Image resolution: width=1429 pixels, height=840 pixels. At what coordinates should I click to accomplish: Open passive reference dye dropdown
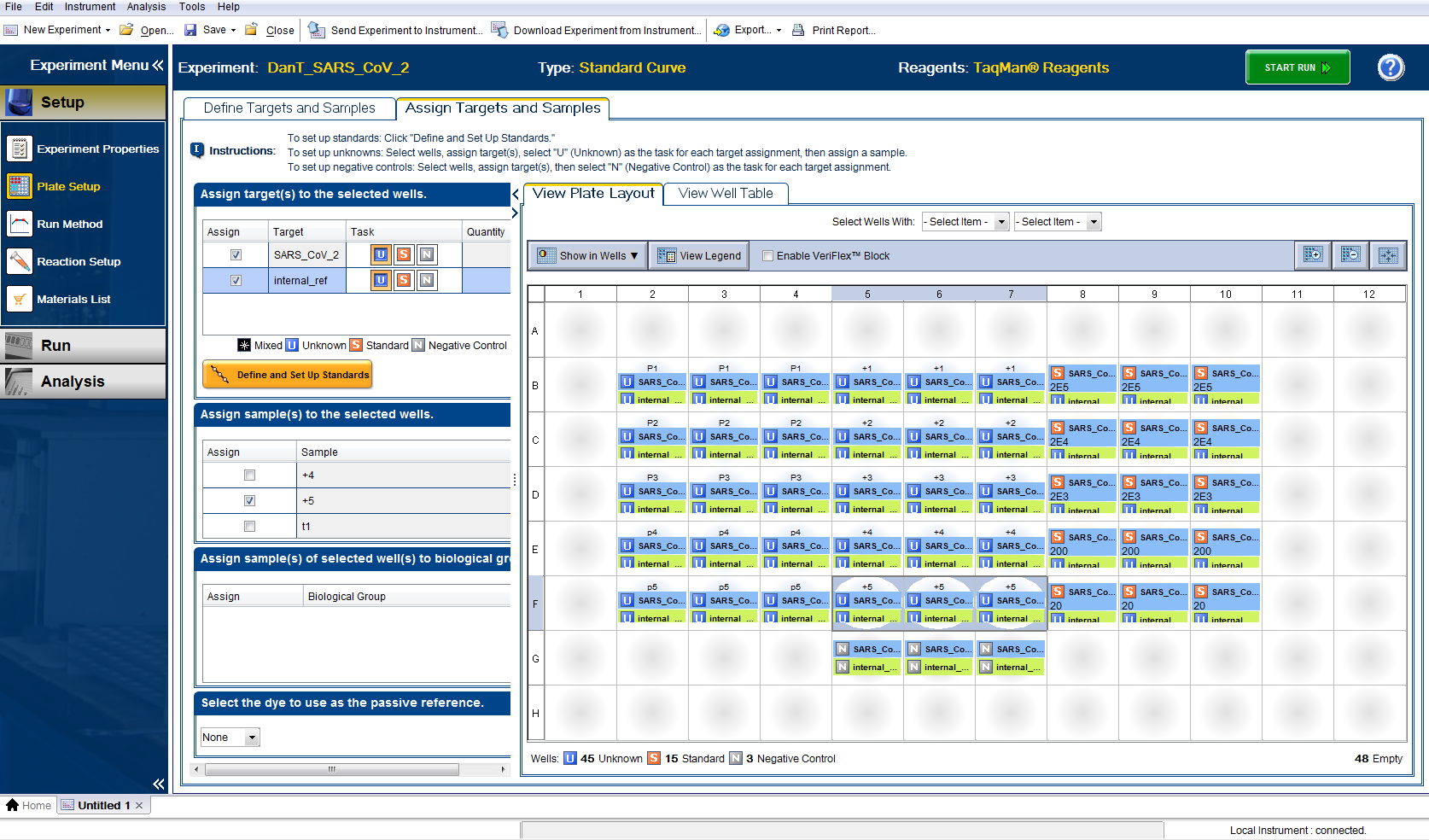[x=230, y=738]
